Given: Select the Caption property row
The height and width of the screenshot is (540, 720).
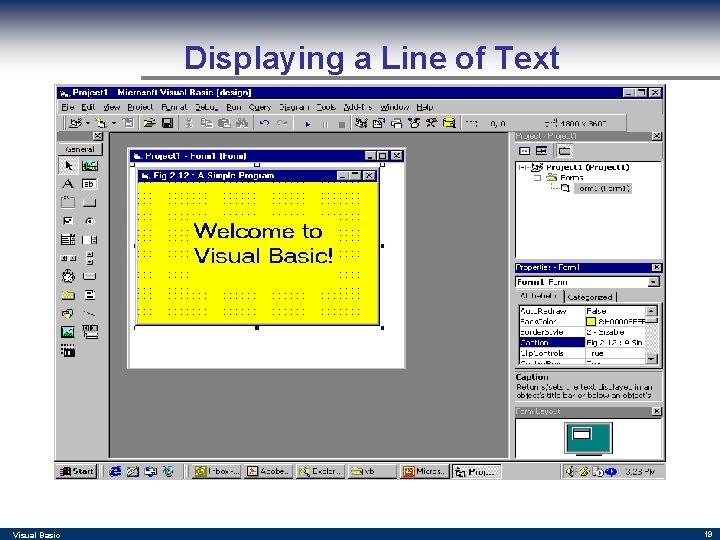Looking at the screenshot, I should 582,343.
